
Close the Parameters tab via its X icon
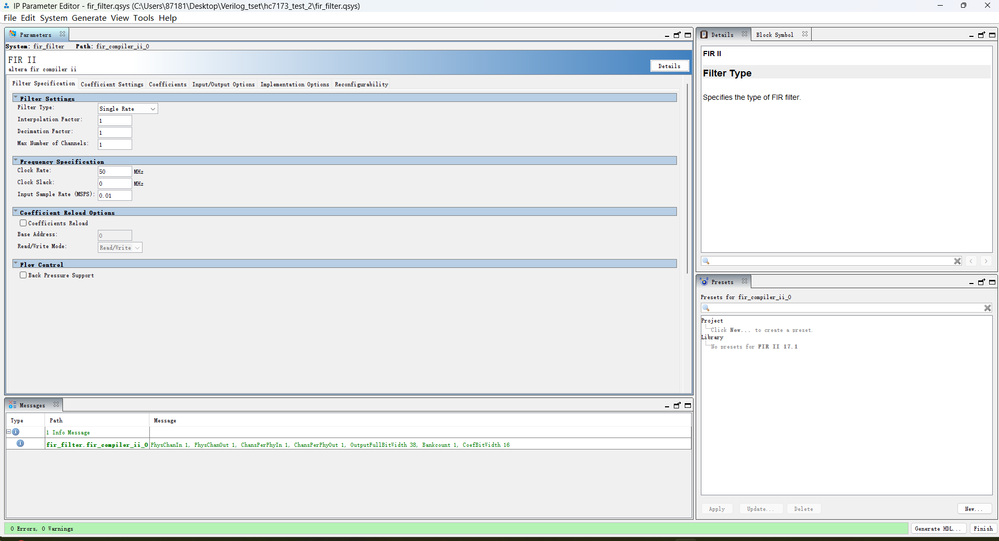coord(62,34)
